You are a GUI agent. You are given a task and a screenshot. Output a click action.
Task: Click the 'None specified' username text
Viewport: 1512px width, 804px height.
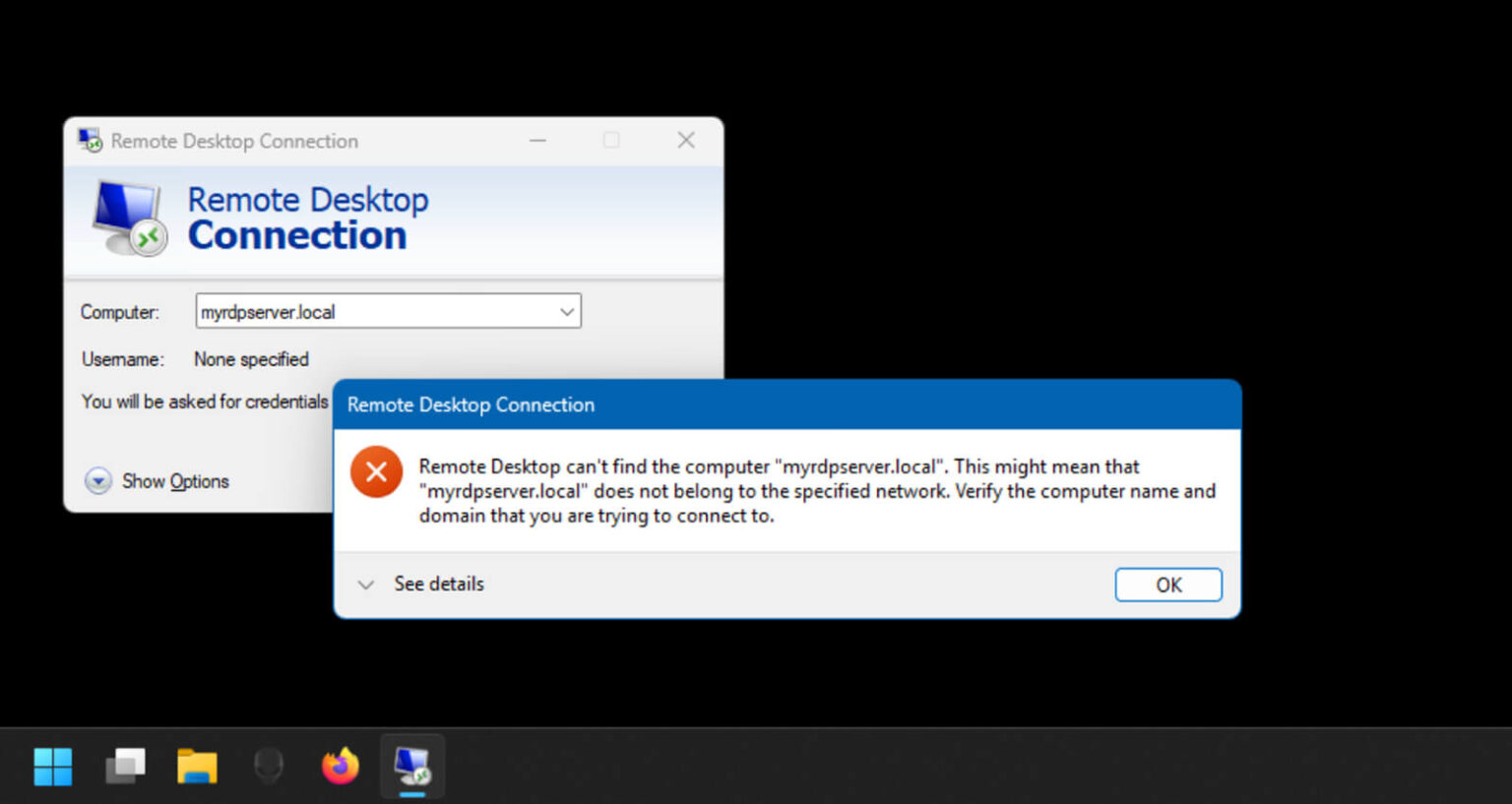point(251,359)
